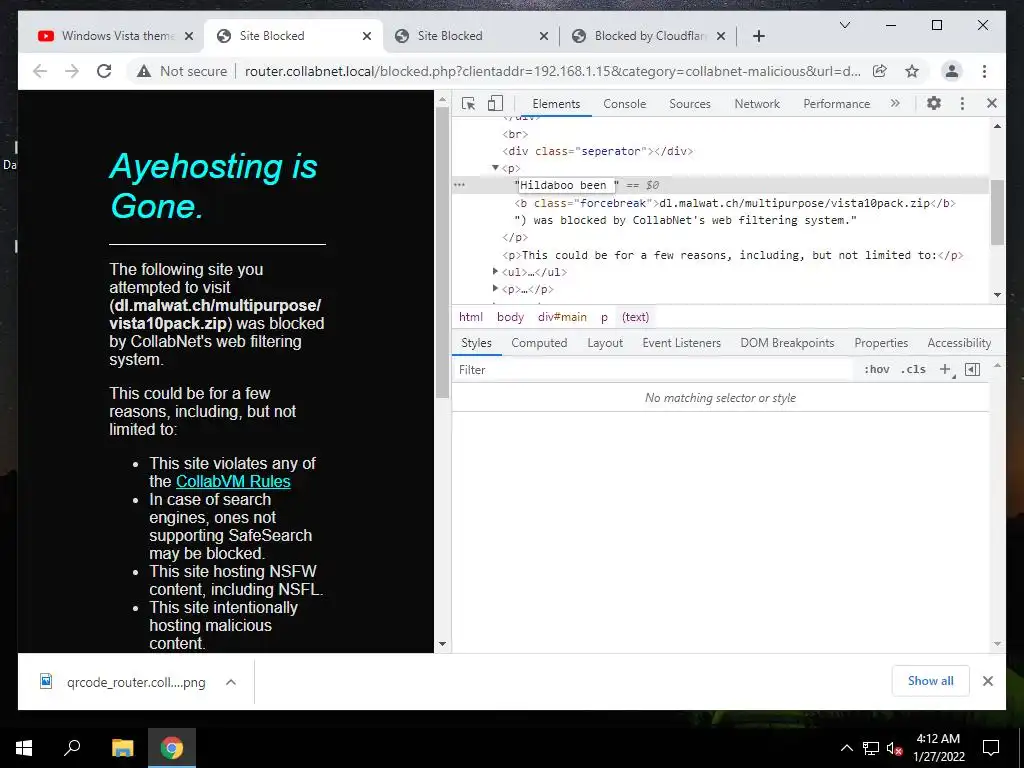Click the b forcebreak element line
The width and height of the screenshot is (1024, 768).
pyautogui.click(x=735, y=203)
